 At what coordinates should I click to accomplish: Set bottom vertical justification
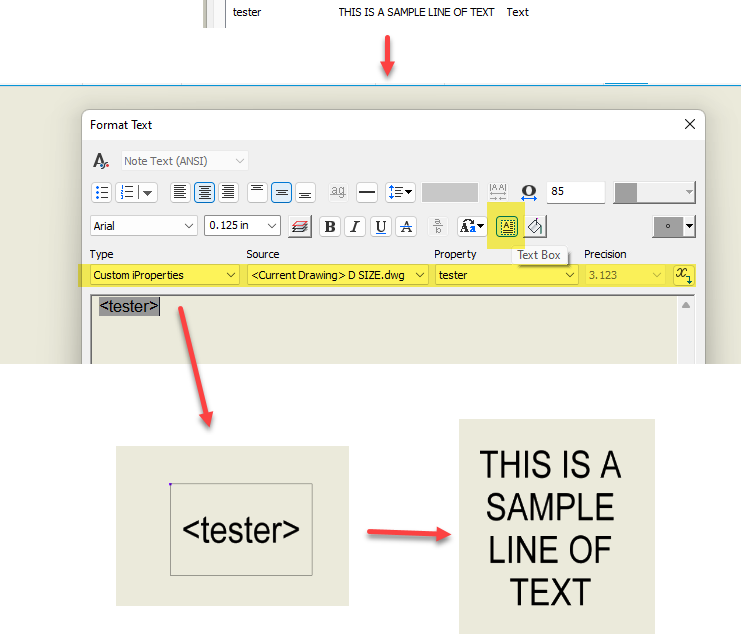pos(305,192)
